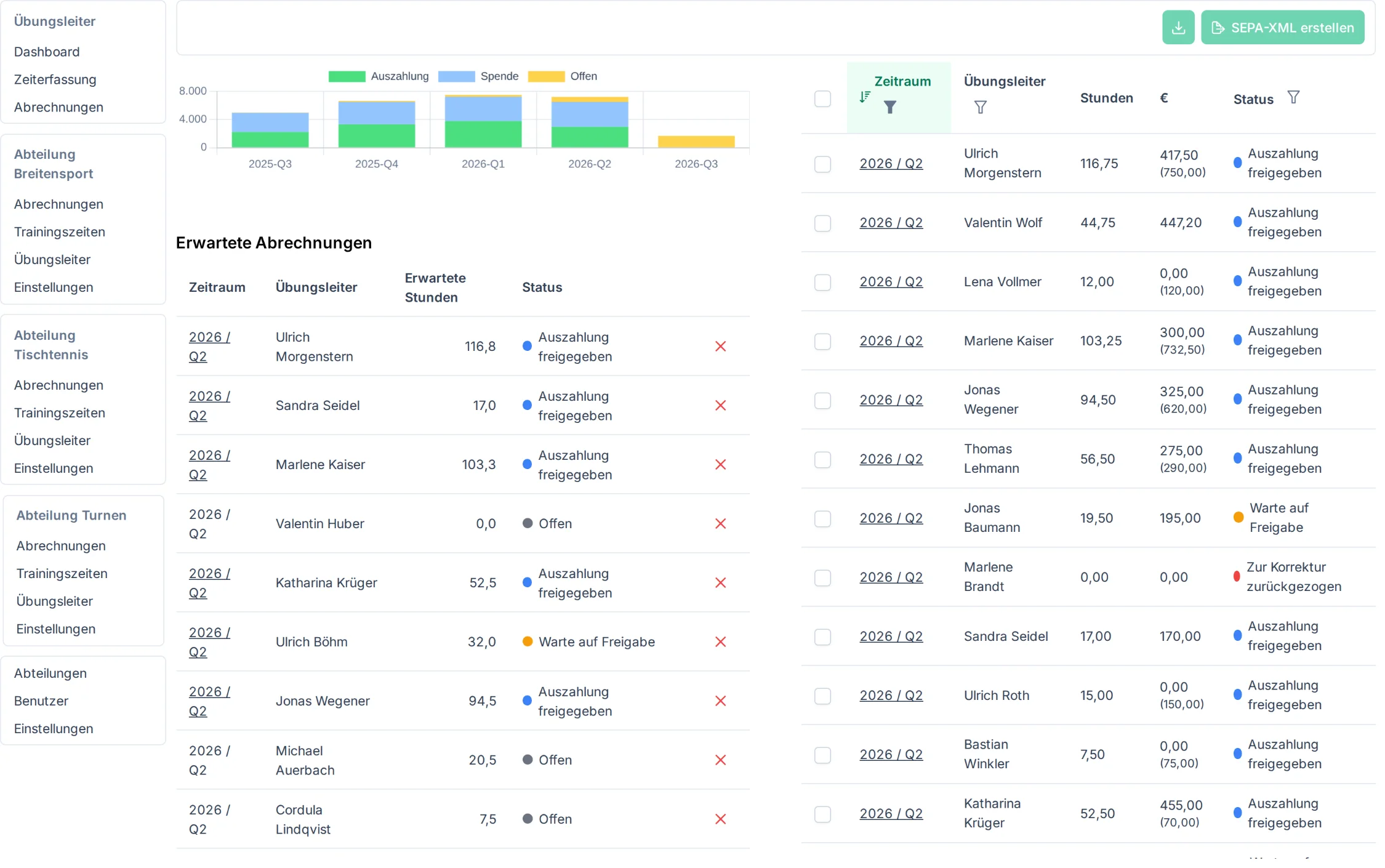
Task: Navigate to Abteilungen
Action: [50, 673]
